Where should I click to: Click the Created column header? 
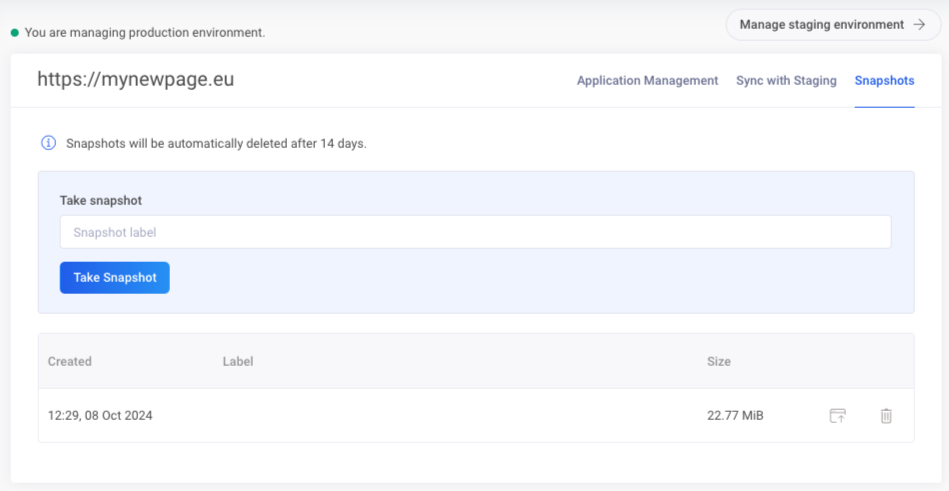point(70,361)
